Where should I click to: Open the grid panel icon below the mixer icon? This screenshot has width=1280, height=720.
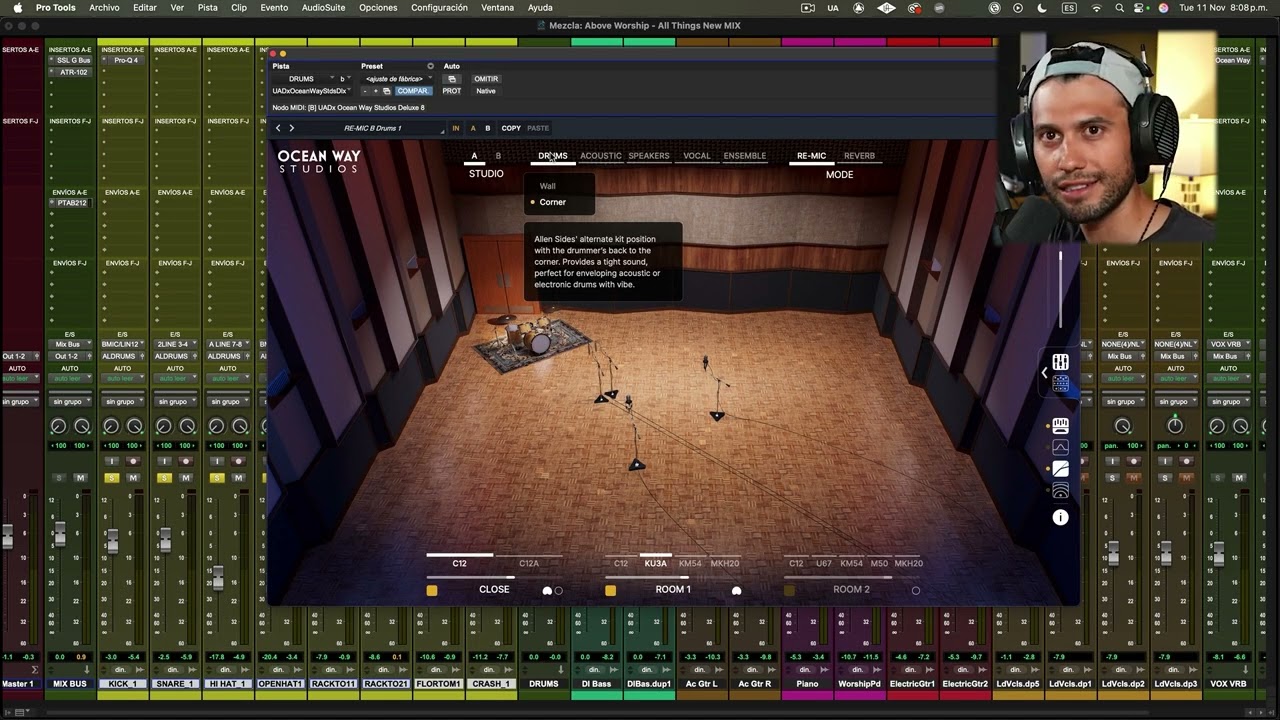(1060, 383)
